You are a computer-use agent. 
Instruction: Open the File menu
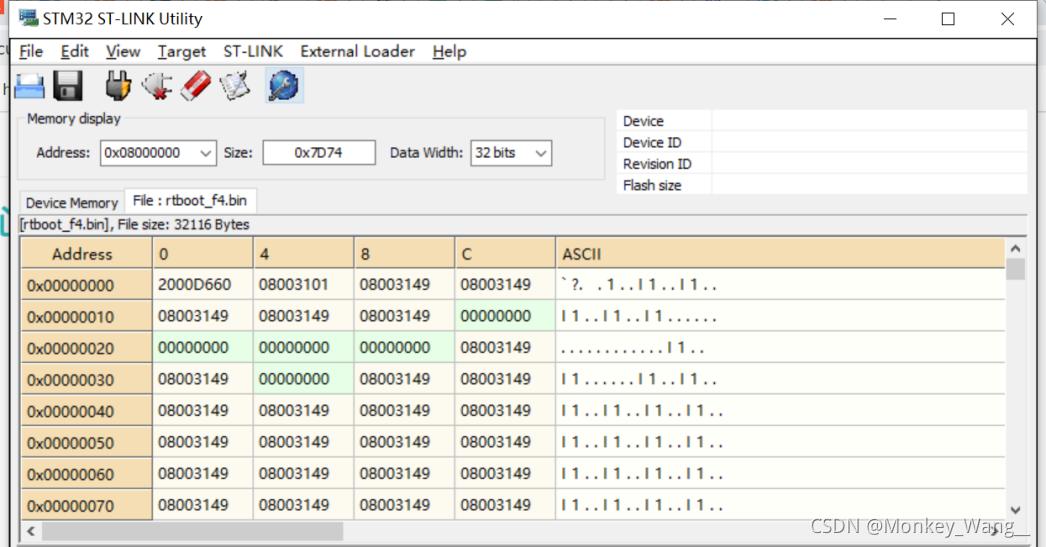31,51
